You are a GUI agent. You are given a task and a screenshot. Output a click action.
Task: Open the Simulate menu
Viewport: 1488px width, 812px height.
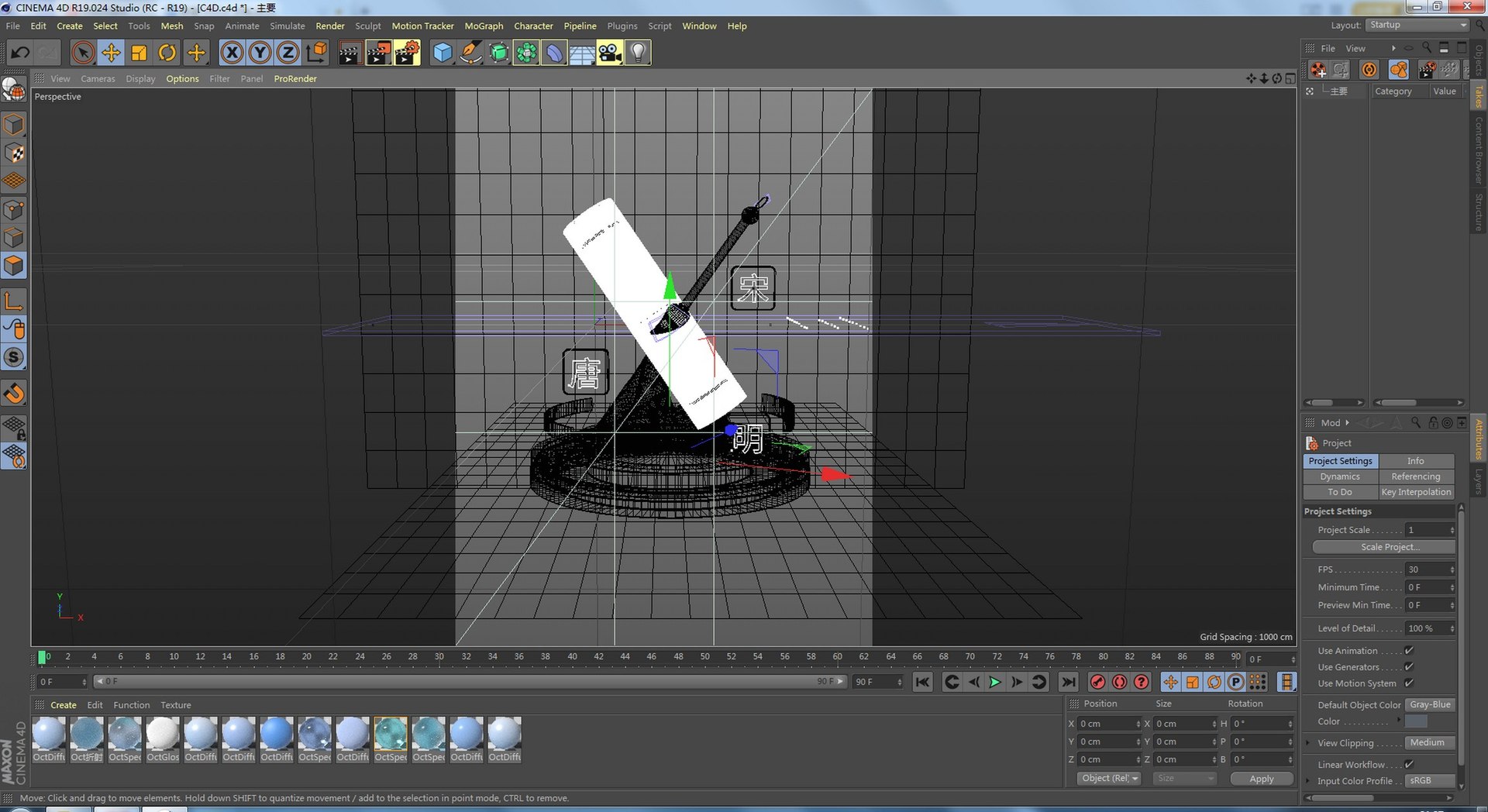click(x=288, y=26)
